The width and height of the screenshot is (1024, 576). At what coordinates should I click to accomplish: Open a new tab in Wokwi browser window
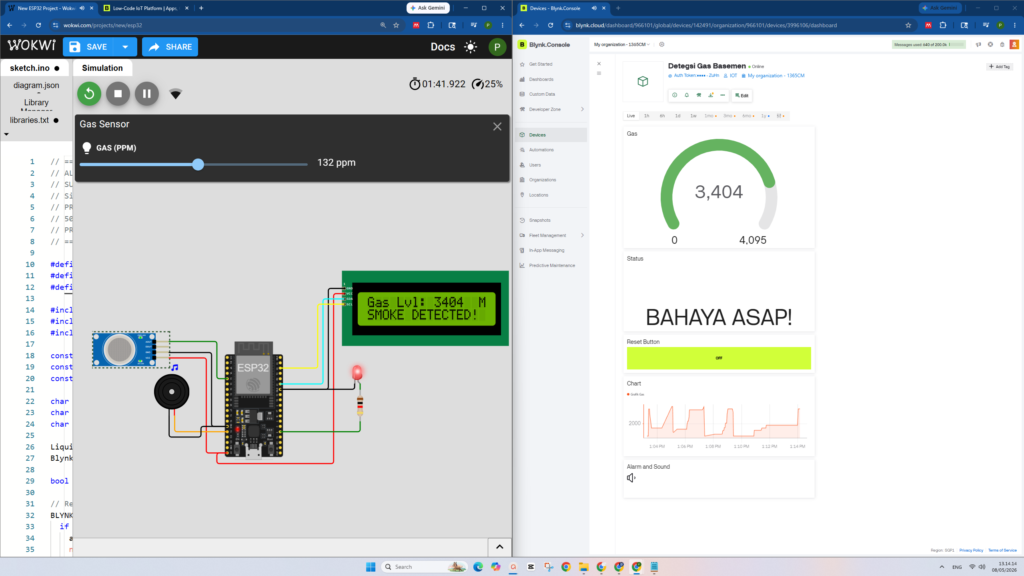coord(201,8)
